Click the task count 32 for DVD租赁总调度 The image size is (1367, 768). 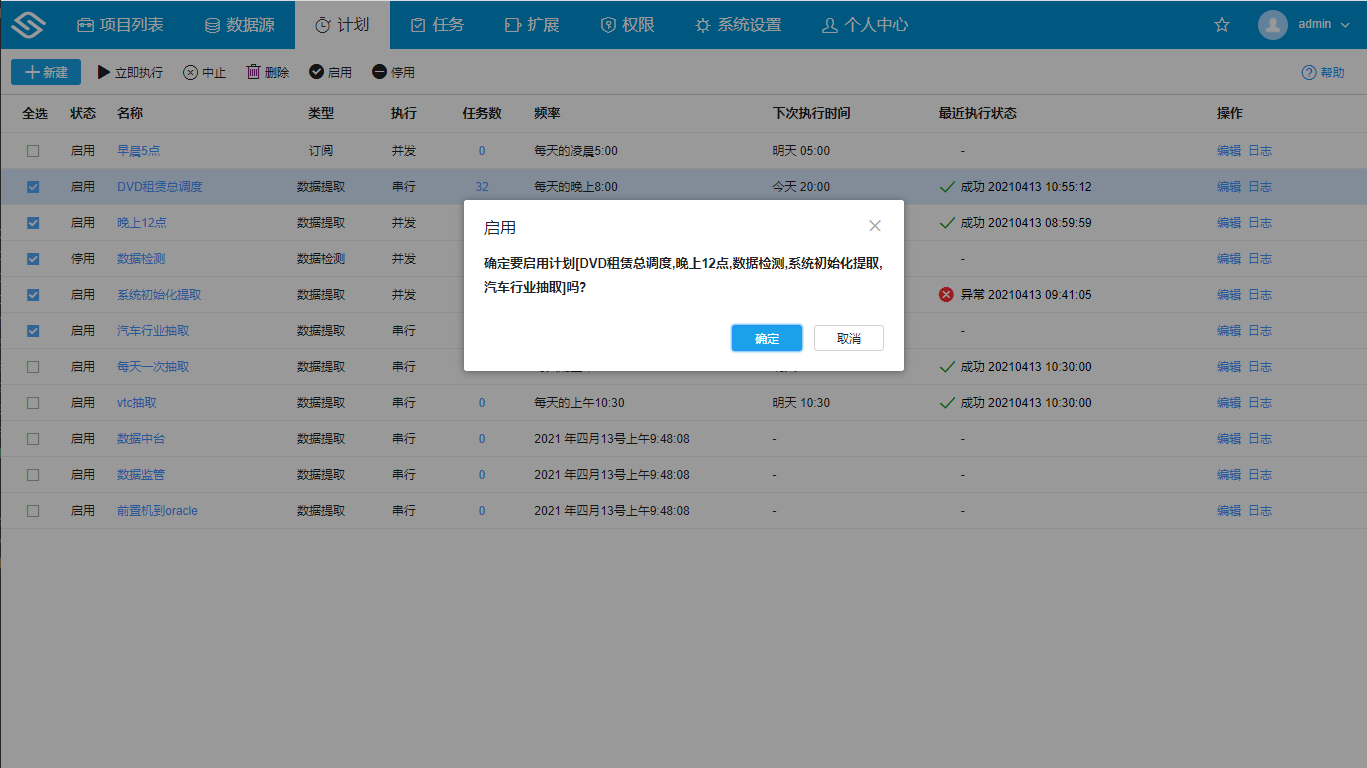pos(481,186)
